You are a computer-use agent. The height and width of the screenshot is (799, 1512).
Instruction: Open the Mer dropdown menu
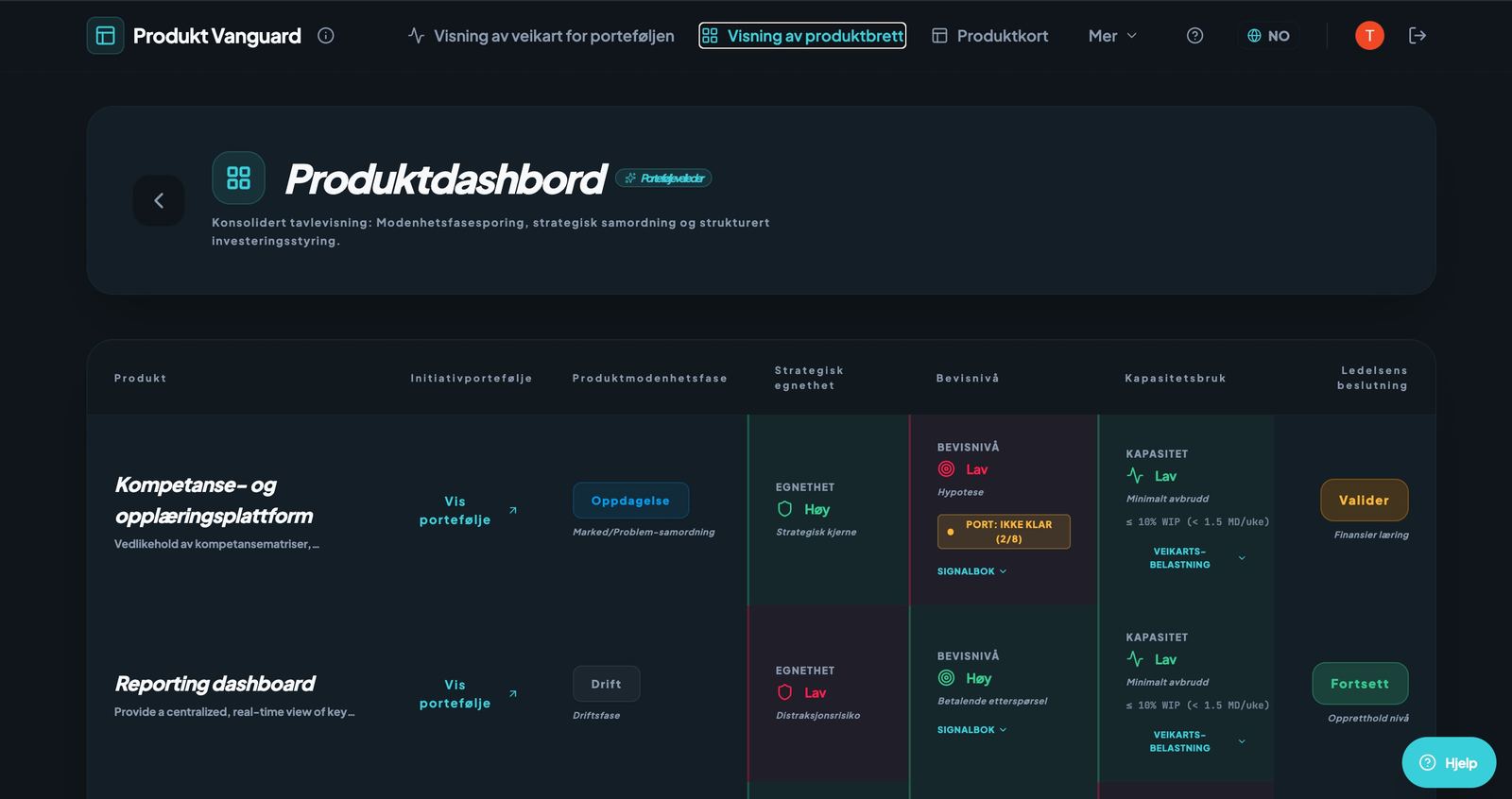(1112, 36)
